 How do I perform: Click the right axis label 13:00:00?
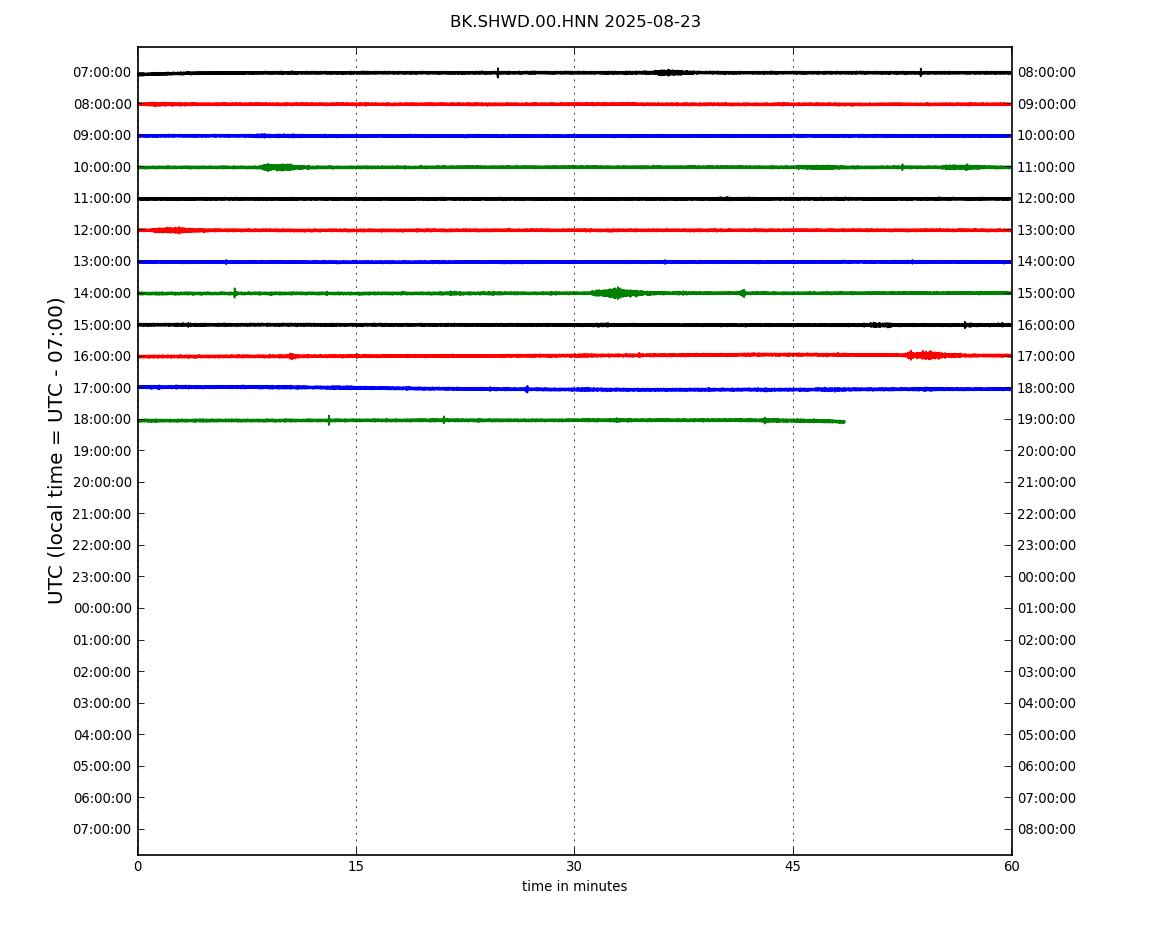tap(1047, 230)
